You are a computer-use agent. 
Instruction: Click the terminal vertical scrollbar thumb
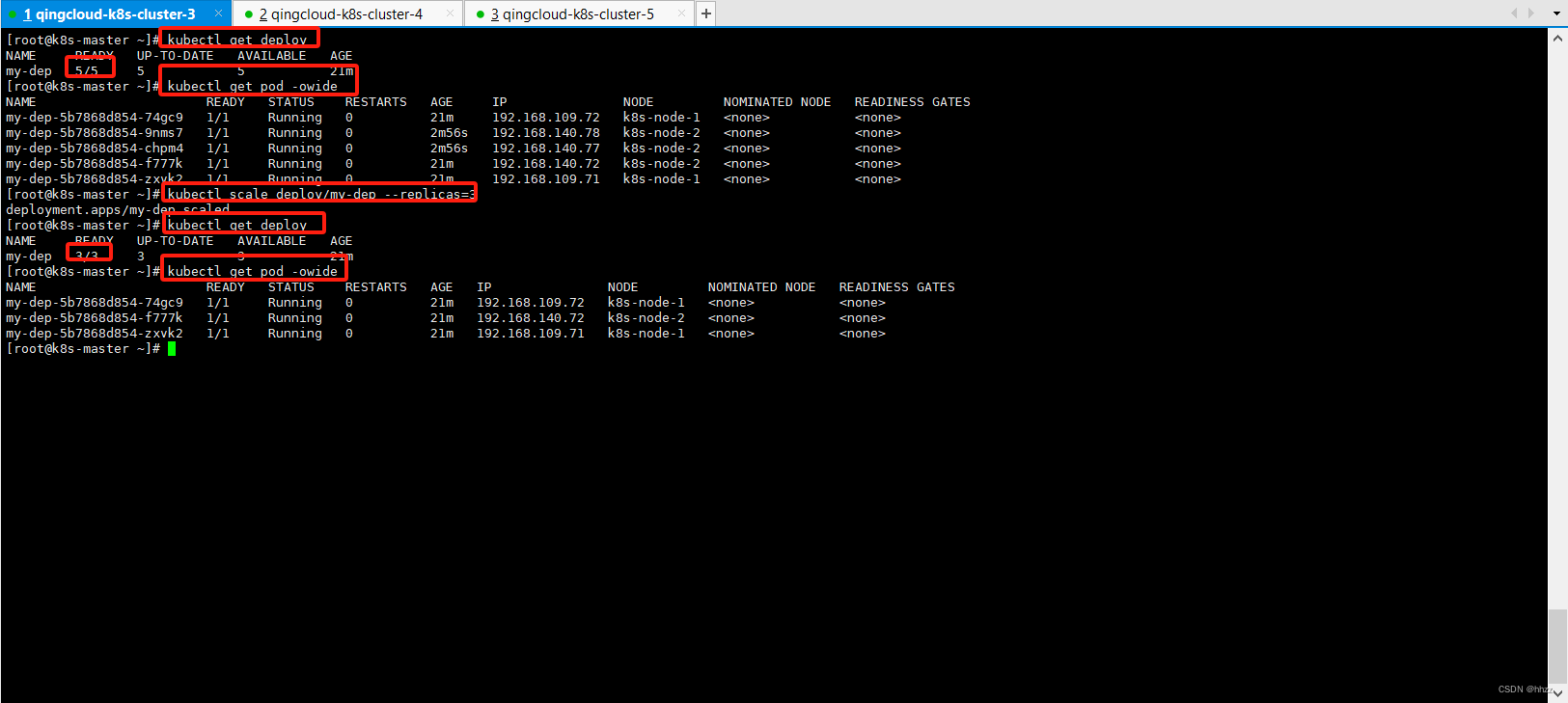click(x=1557, y=646)
